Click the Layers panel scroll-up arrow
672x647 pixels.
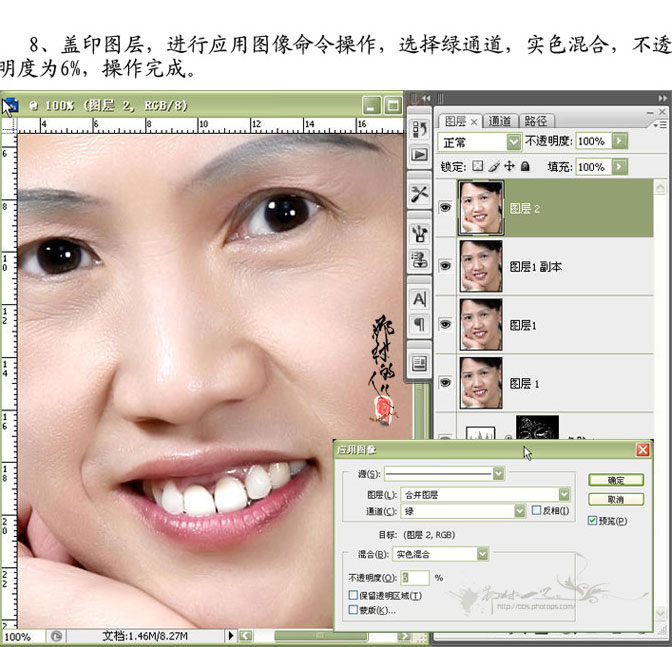660,187
